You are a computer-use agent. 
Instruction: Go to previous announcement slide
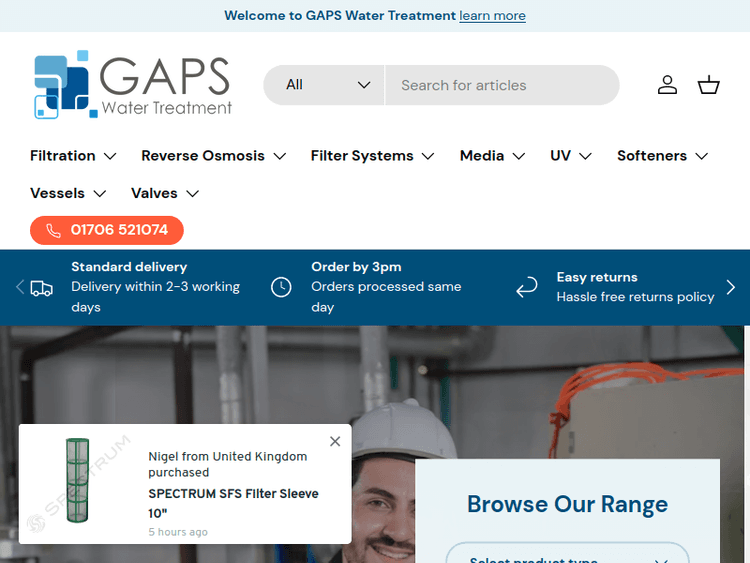click(x=20, y=287)
